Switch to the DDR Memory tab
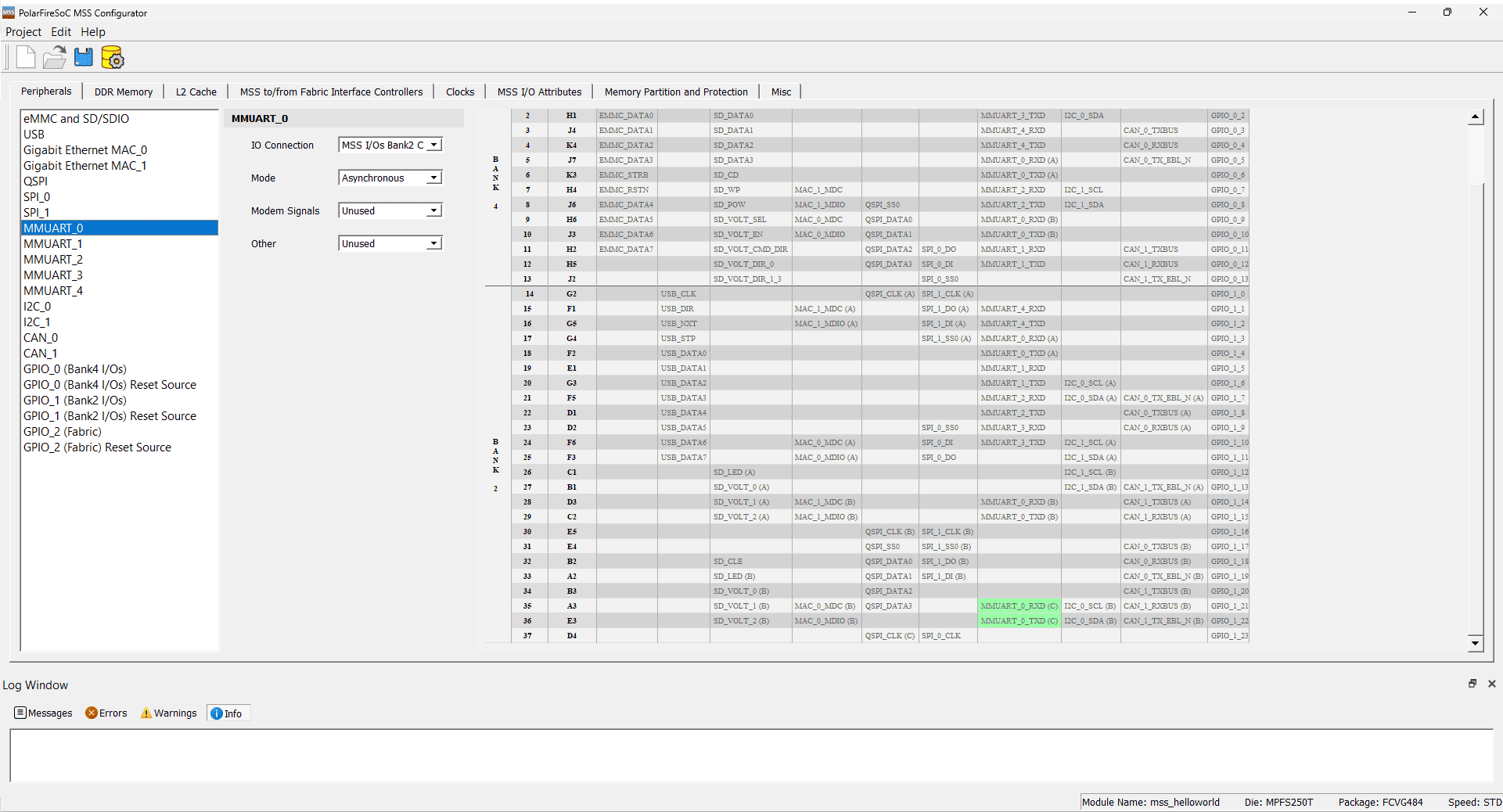This screenshot has height=812, width=1503. (x=124, y=92)
